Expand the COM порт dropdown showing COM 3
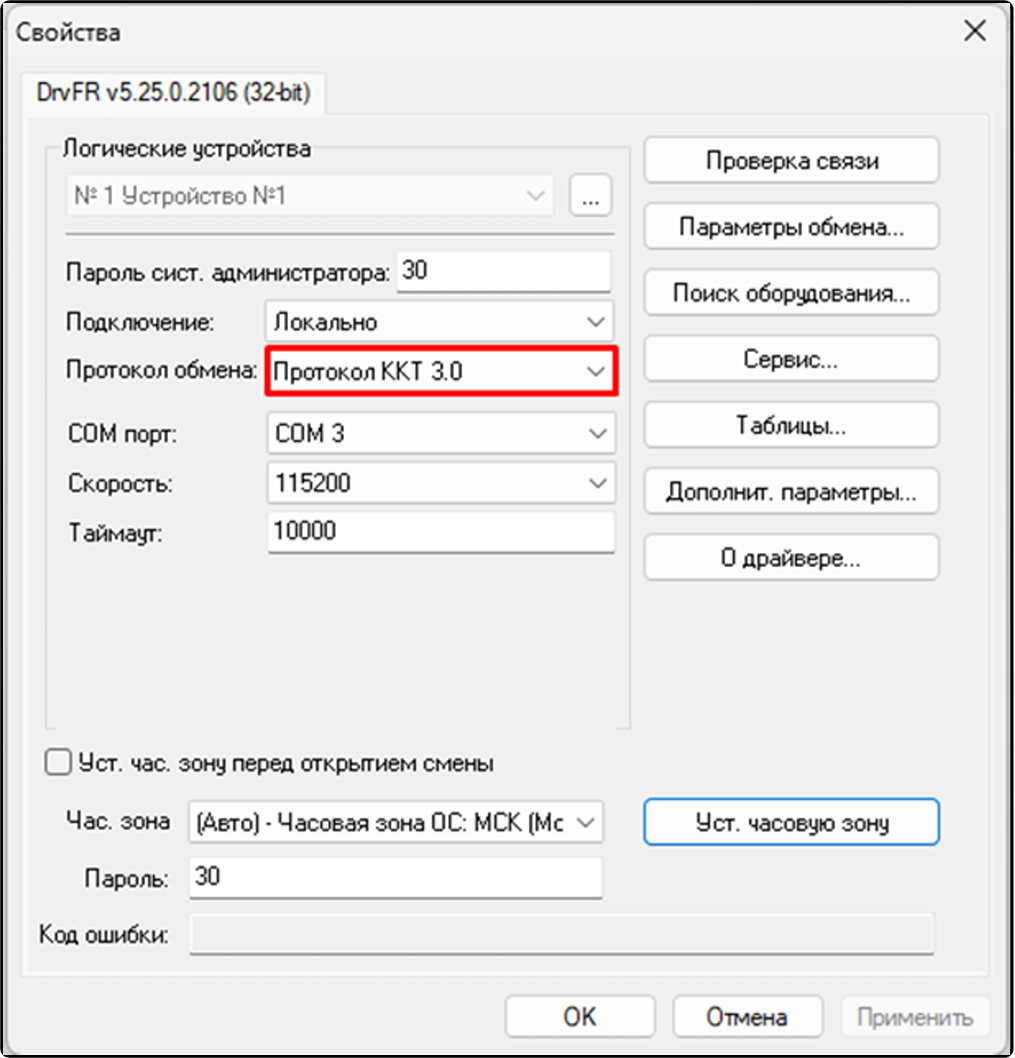This screenshot has height=1058, width=1015. (x=441, y=433)
